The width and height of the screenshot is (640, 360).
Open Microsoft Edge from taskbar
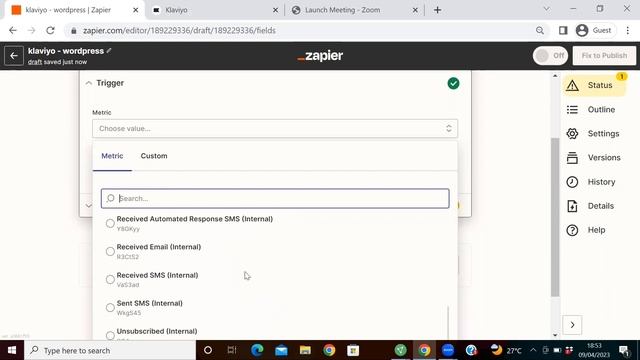tap(257, 350)
